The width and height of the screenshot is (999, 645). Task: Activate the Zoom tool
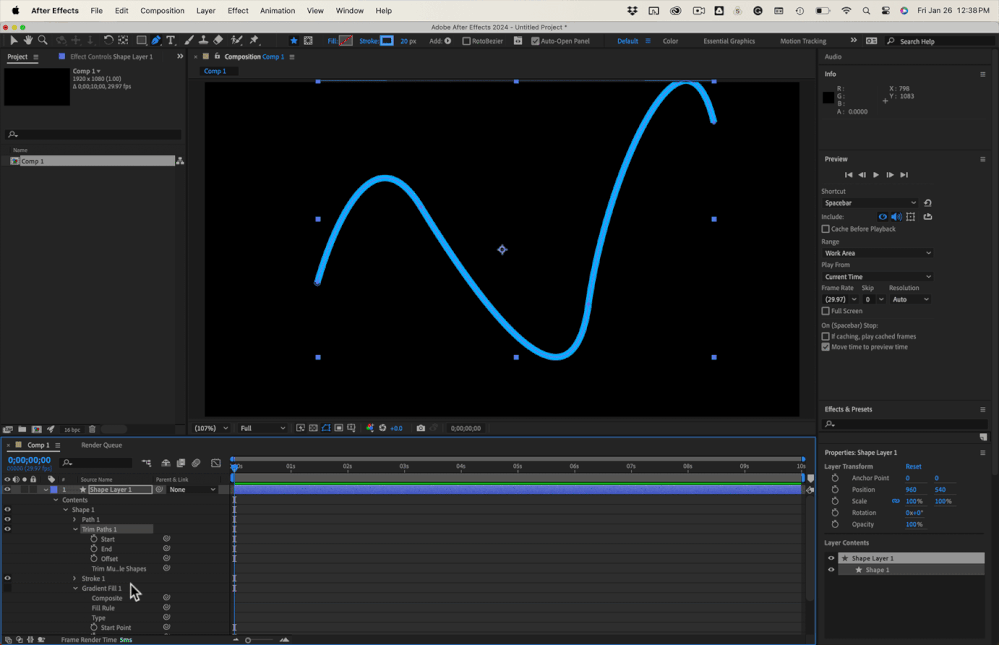(x=42, y=41)
